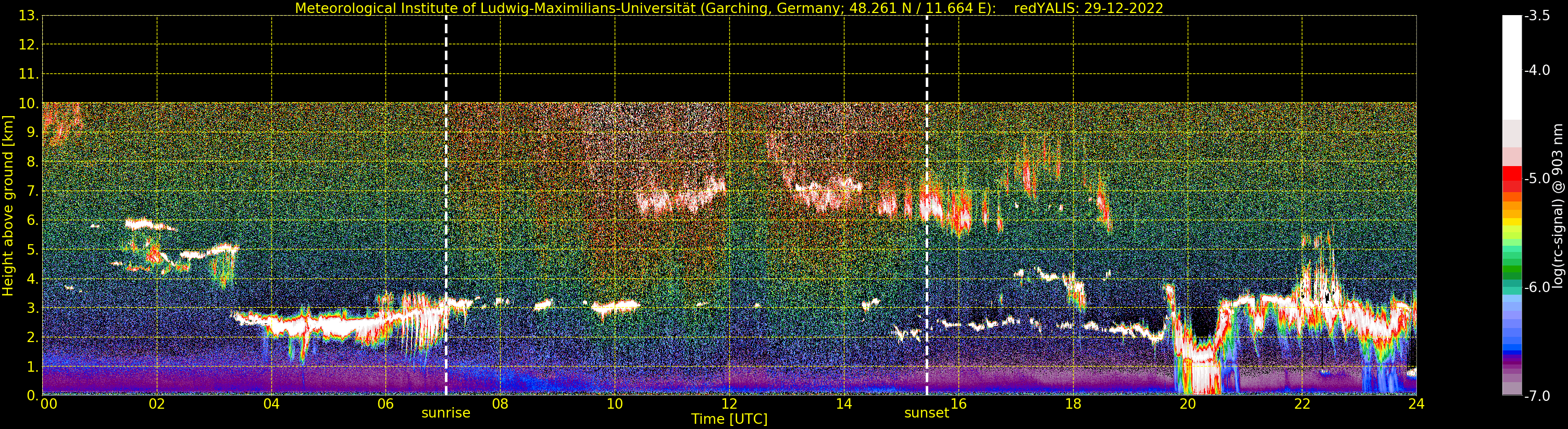
Task: Click the colorbar label 'log(rc-signal) @903 nm'
Action: (x=1557, y=206)
